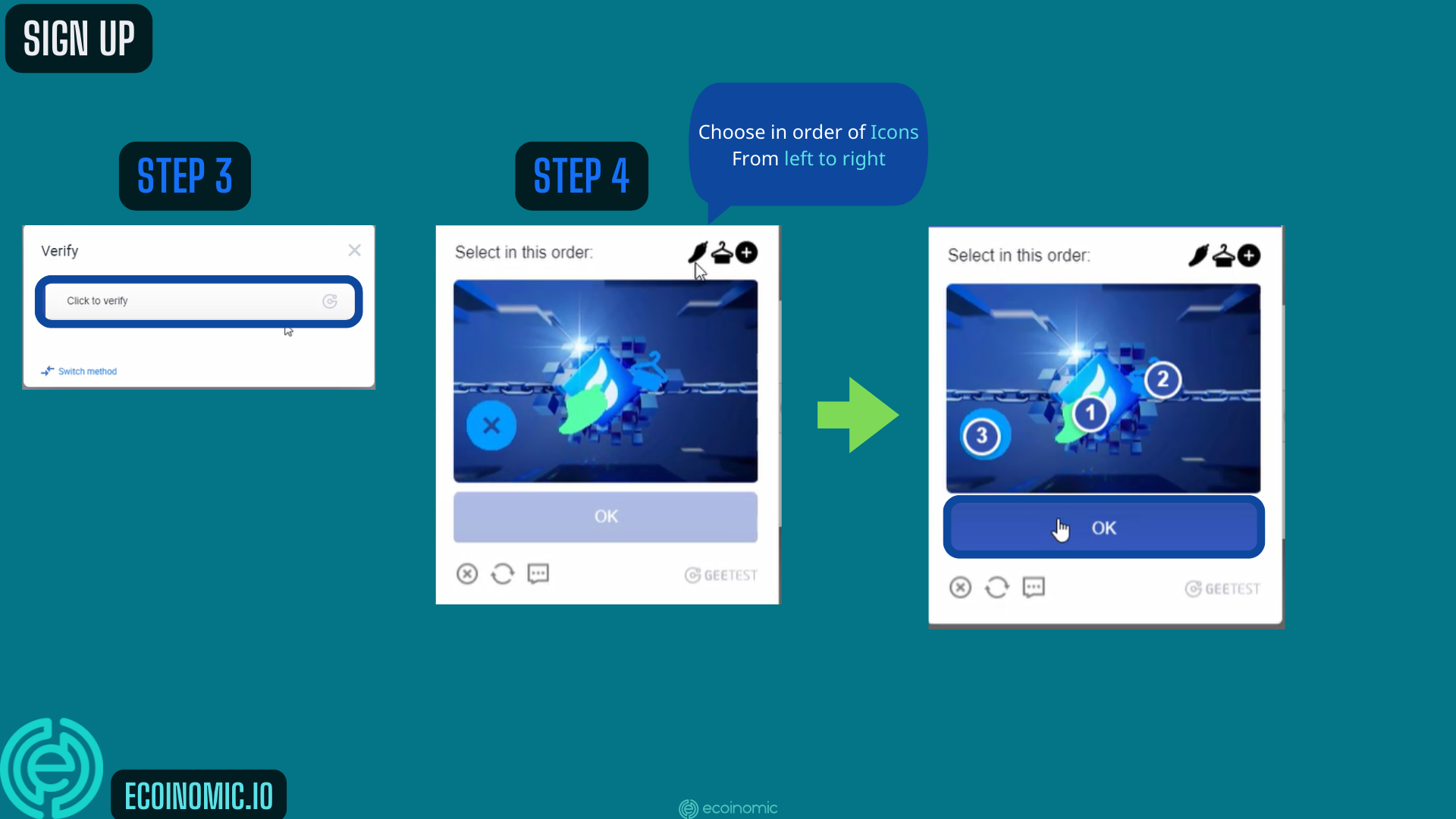
Task: Click the pen/feather icon in CAPTCHA header
Action: coord(696,252)
